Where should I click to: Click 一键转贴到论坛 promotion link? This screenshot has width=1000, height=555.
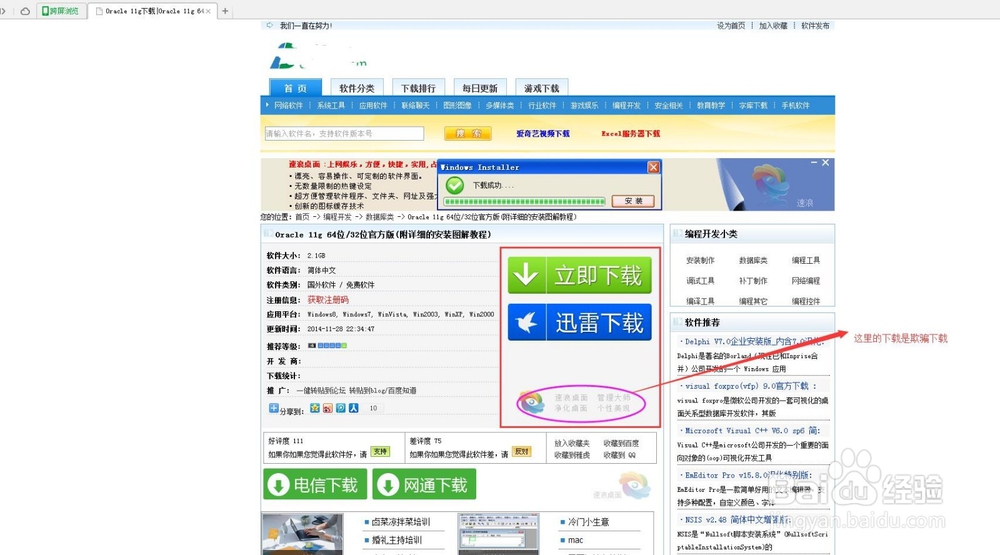click(321, 390)
